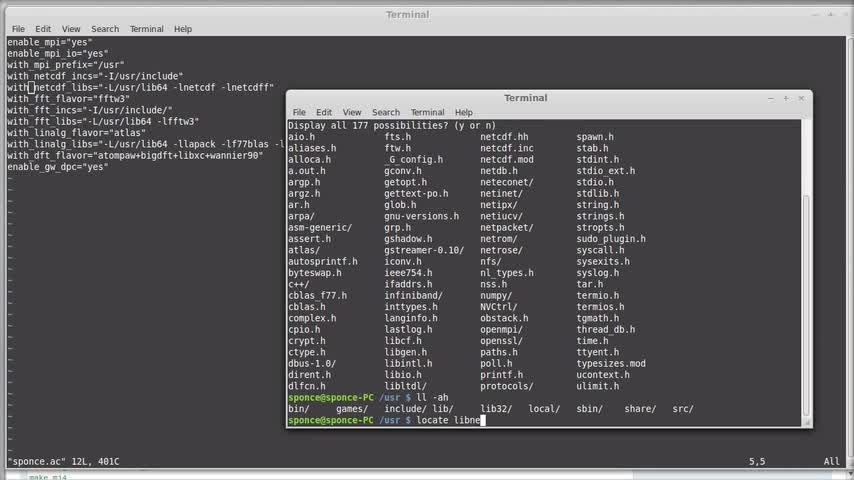Click 'numpy/' directory entry

pyautogui.click(x=496, y=295)
